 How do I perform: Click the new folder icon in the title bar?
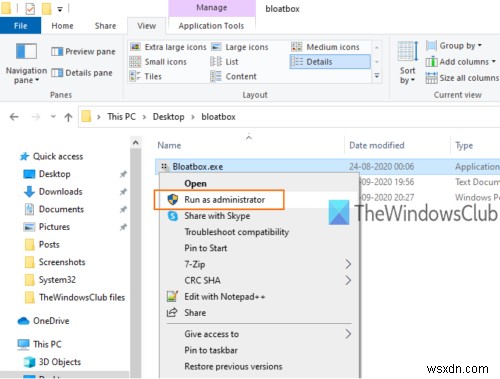[x=46, y=9]
